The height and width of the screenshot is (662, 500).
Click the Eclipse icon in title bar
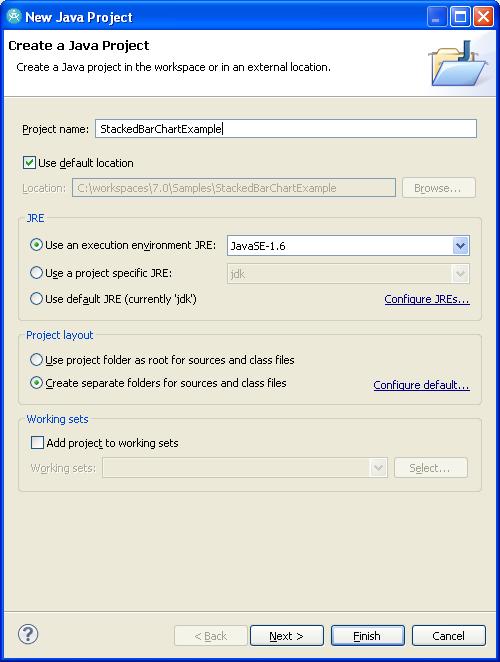pyautogui.click(x=14, y=16)
